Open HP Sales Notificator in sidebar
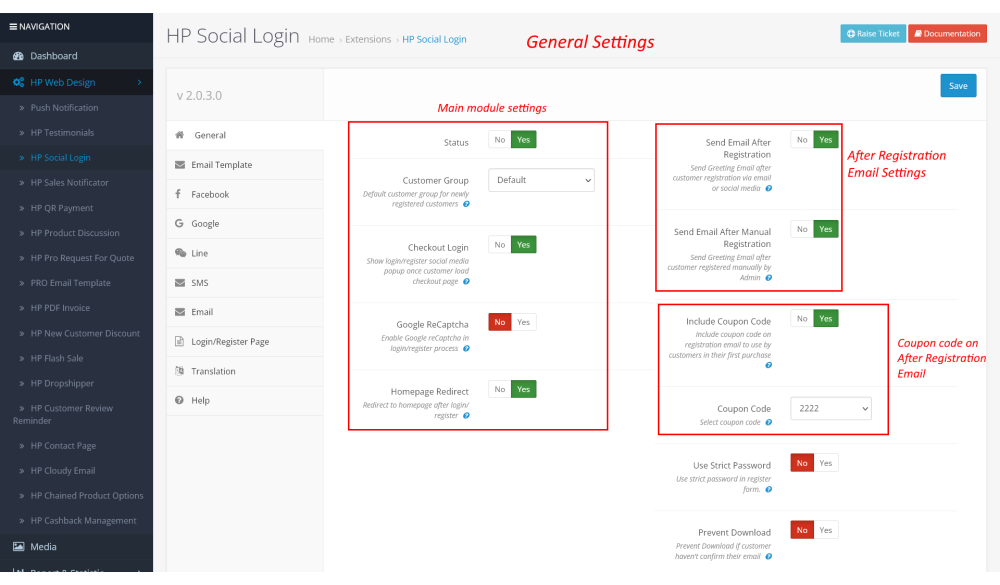Screen dimensions: 1000x585 [70, 182]
